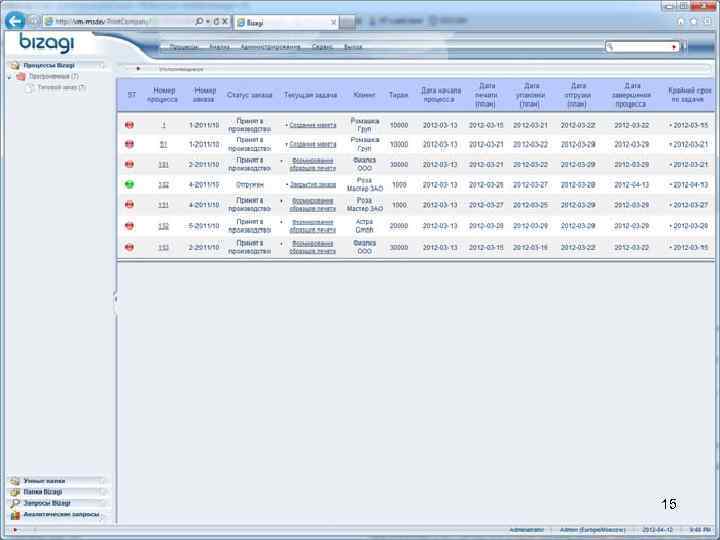
Task: Click the search magnifier in the address bar
Action: pos(199,21)
